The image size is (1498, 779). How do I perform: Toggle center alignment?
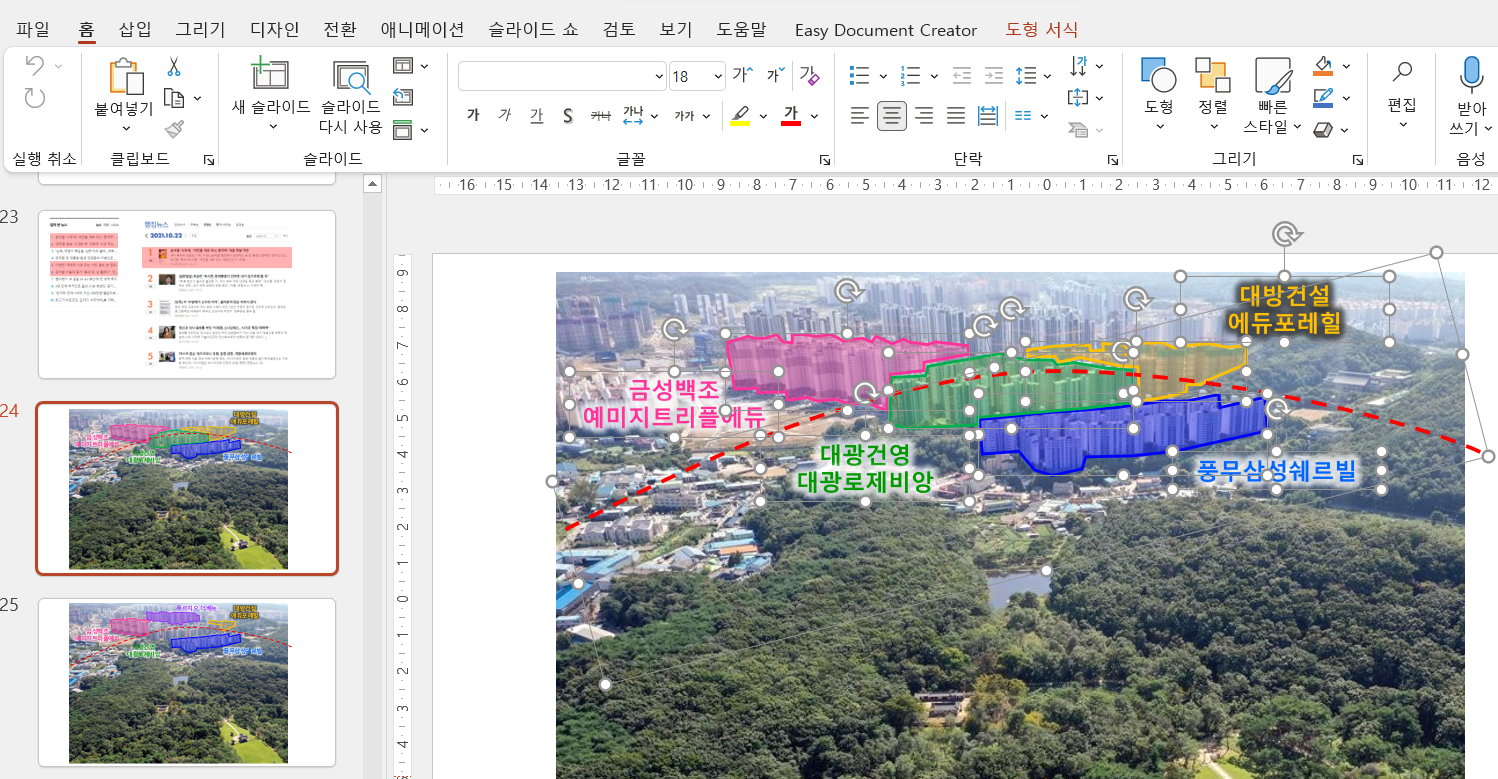(x=892, y=116)
